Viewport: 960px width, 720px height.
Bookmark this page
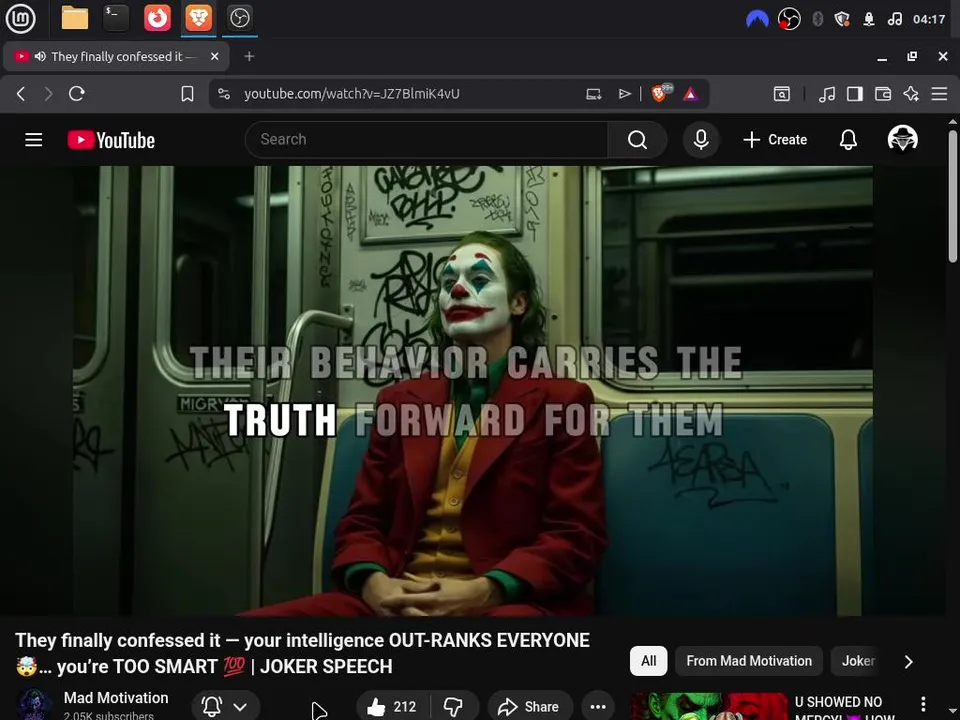[x=187, y=94]
